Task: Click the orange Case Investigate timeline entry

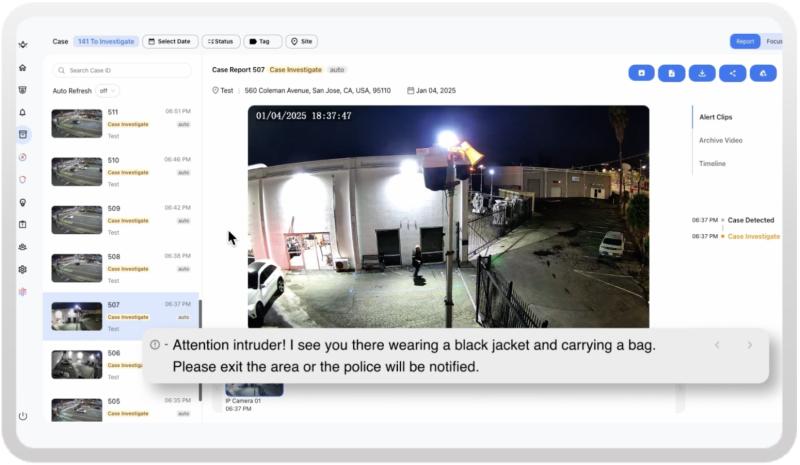Action: click(753, 236)
